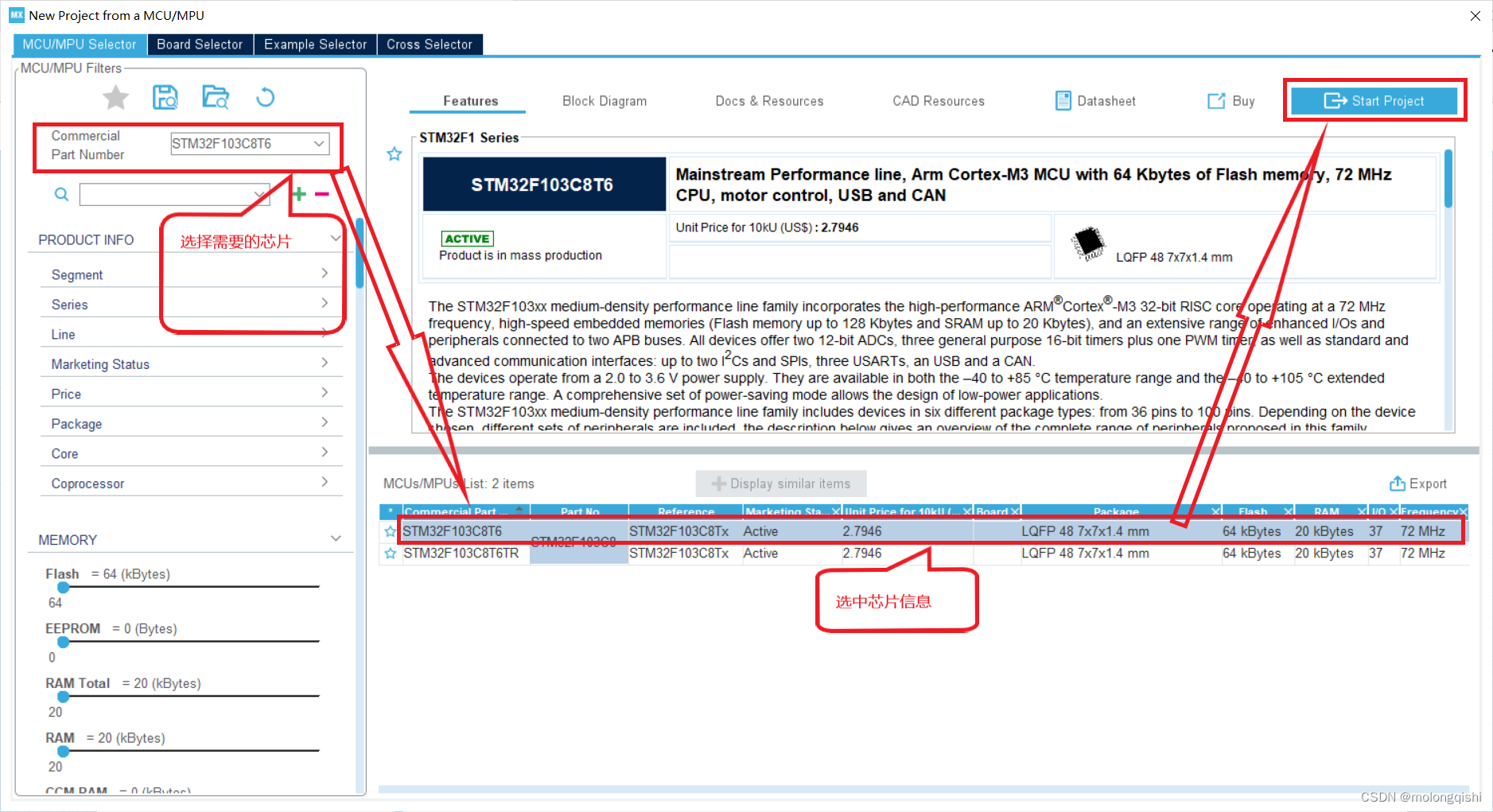Close the New Project window
The width and height of the screenshot is (1493, 812).
click(x=1476, y=16)
